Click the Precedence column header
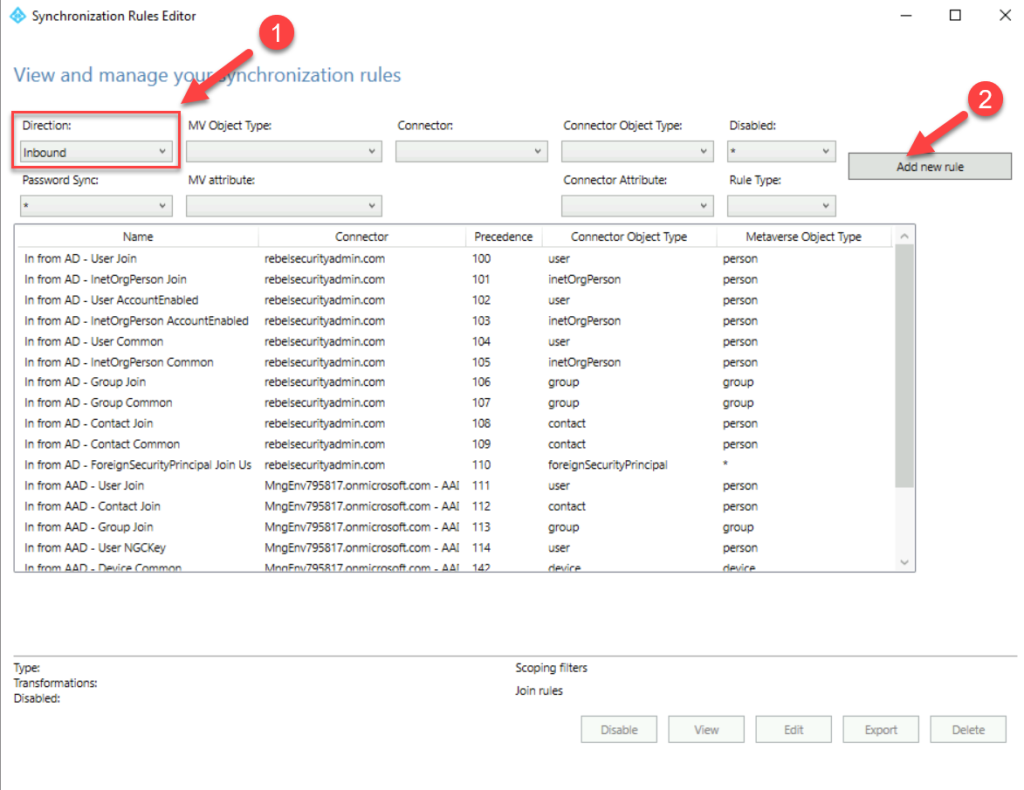Image resolution: width=1024 pixels, height=790 pixels. (503, 236)
